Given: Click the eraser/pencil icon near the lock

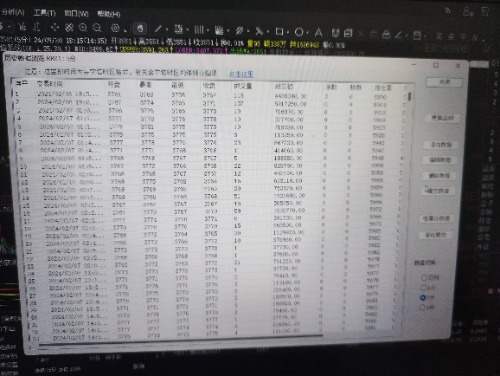Looking at the screenshot, I should tap(399, 34).
